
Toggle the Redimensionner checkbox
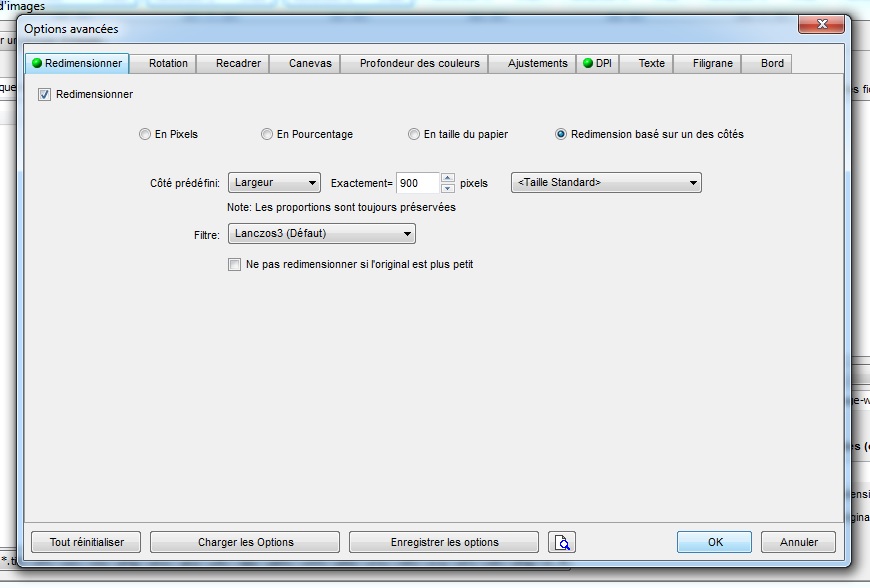pos(44,95)
